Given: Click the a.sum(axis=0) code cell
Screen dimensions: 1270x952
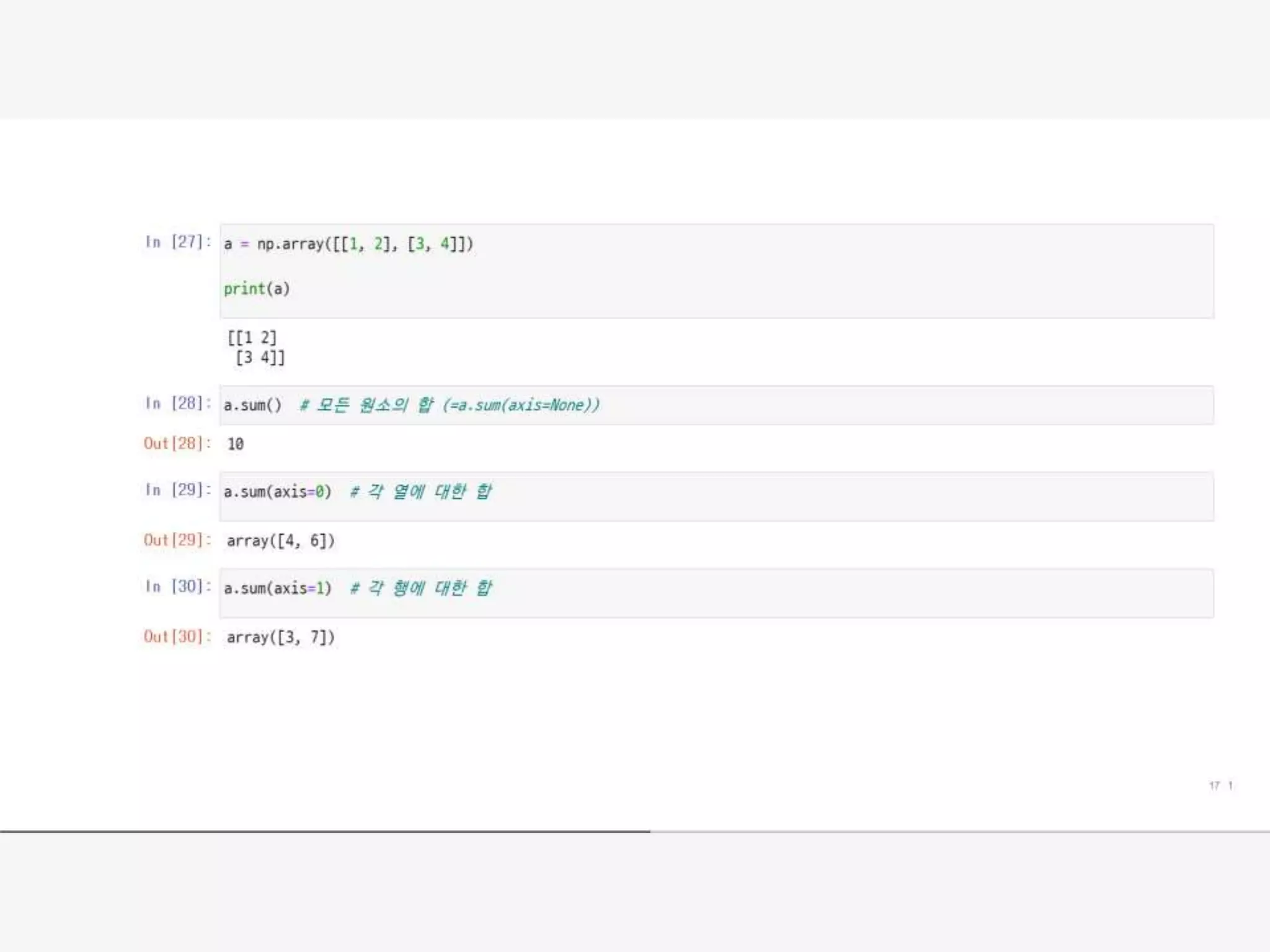Looking at the screenshot, I should [x=278, y=492].
